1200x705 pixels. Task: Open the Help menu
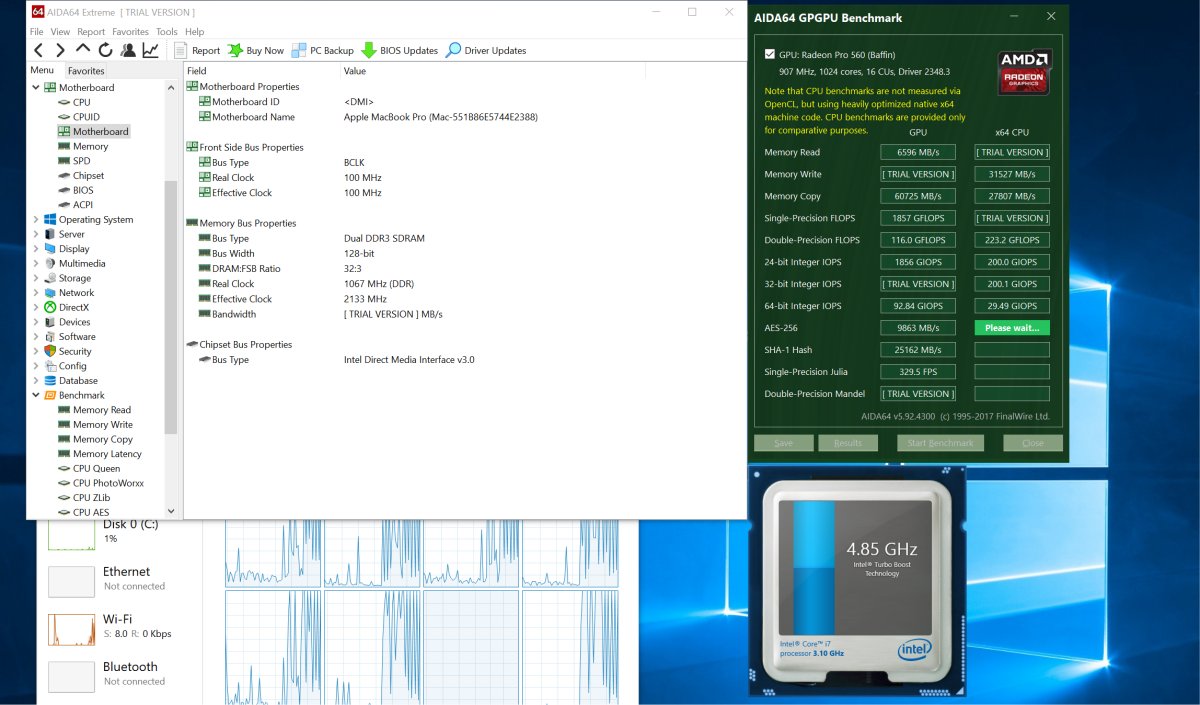[x=194, y=32]
